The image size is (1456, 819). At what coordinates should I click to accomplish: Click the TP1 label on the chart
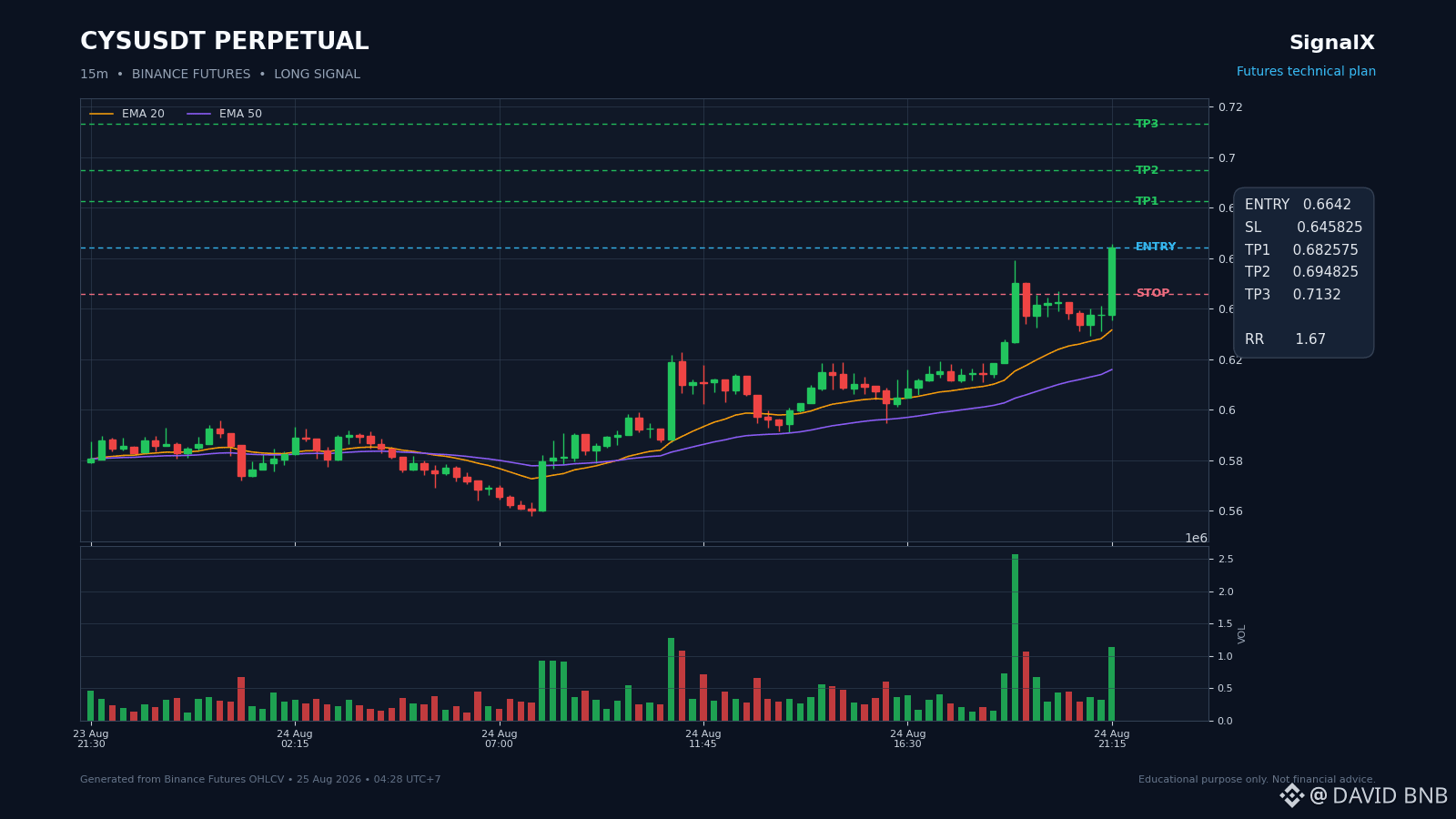click(x=1147, y=201)
